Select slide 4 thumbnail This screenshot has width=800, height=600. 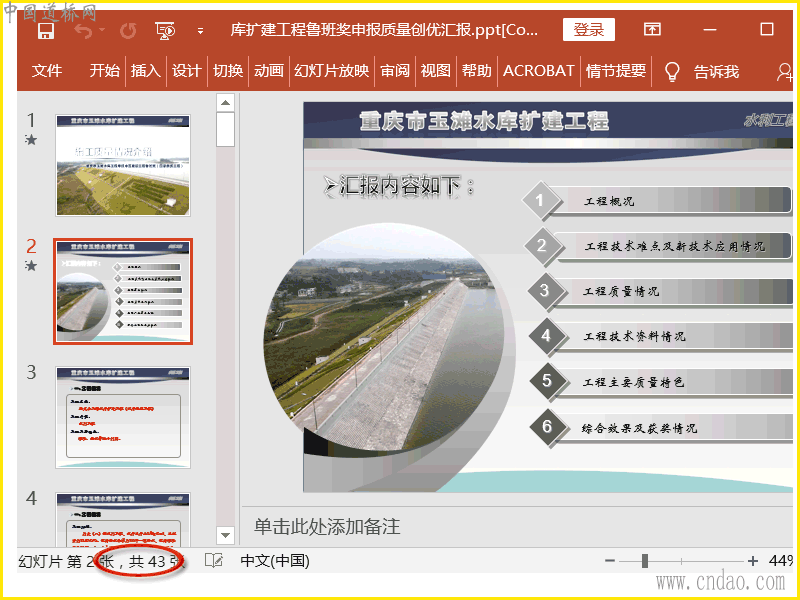123,519
